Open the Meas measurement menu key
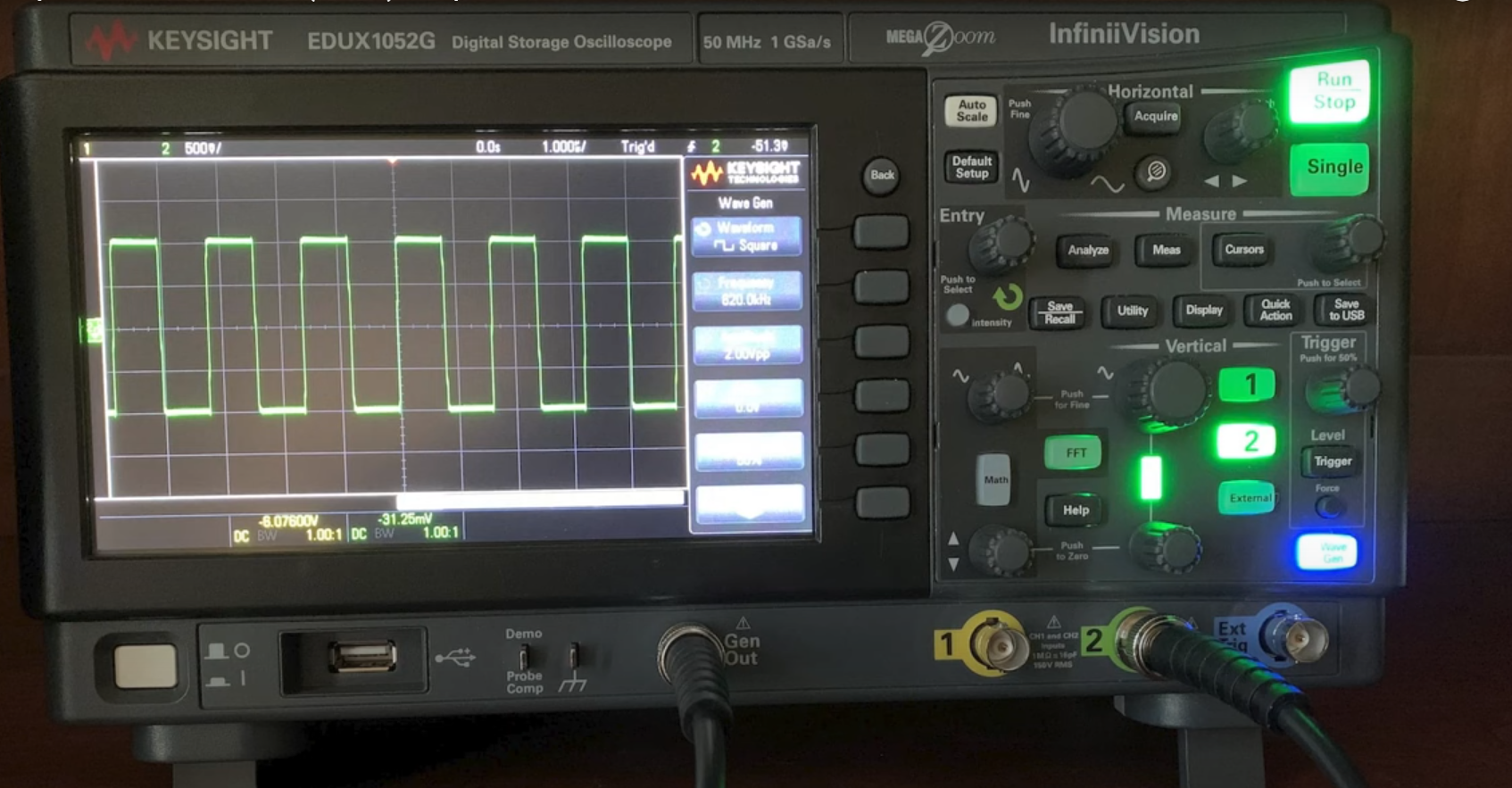The width and height of the screenshot is (1512, 788). 1166,251
